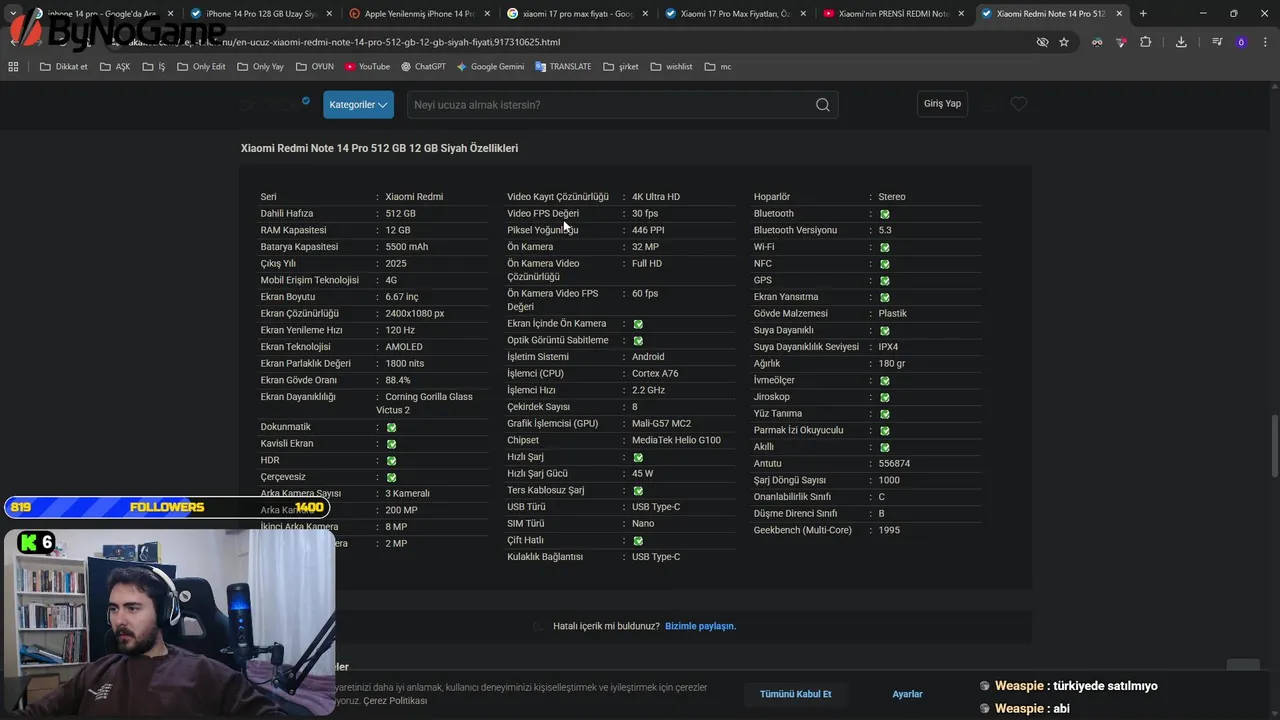Viewport: 1280px width, 720px height.
Task: Open the Extensions puzzle-piece menu
Action: pos(1146,42)
